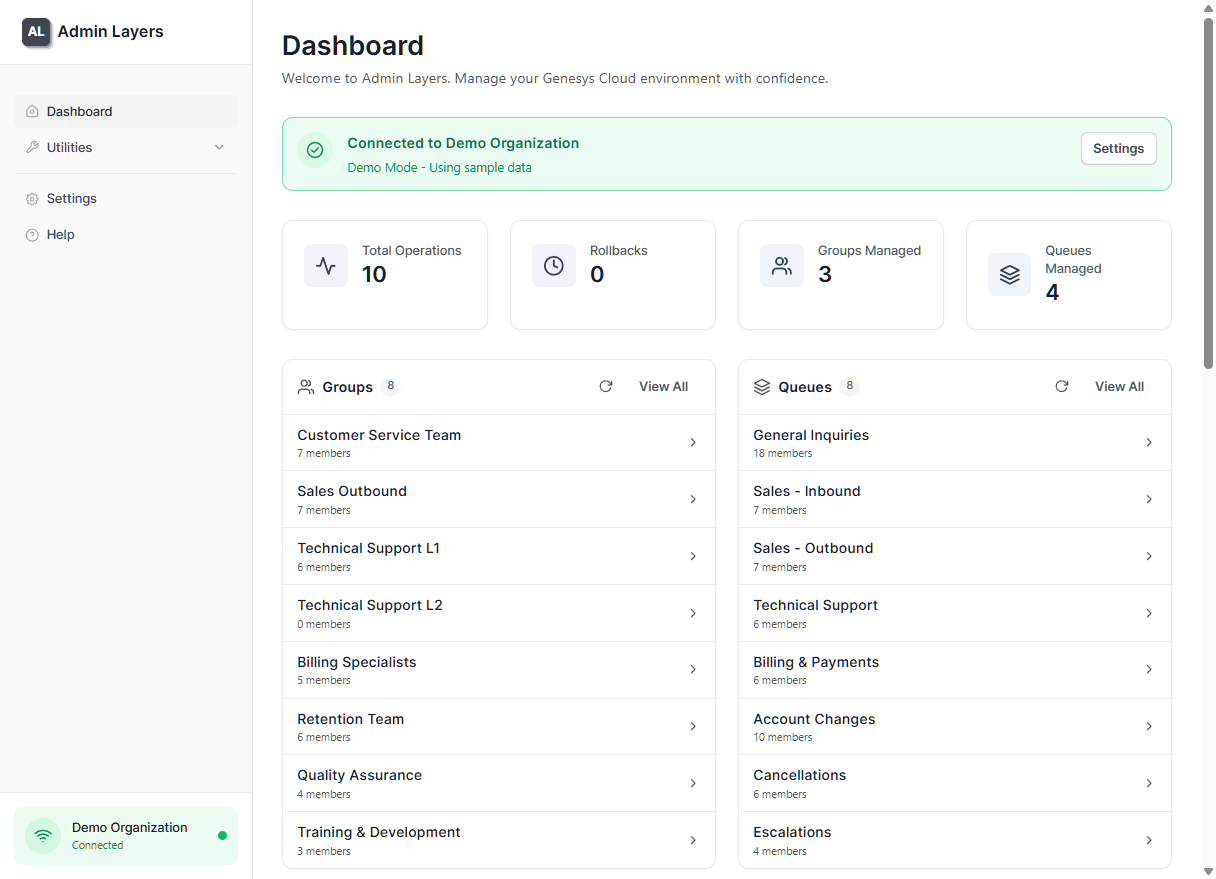Click the Settings button in the banner
Screen dimensions: 1216x879
click(1118, 148)
